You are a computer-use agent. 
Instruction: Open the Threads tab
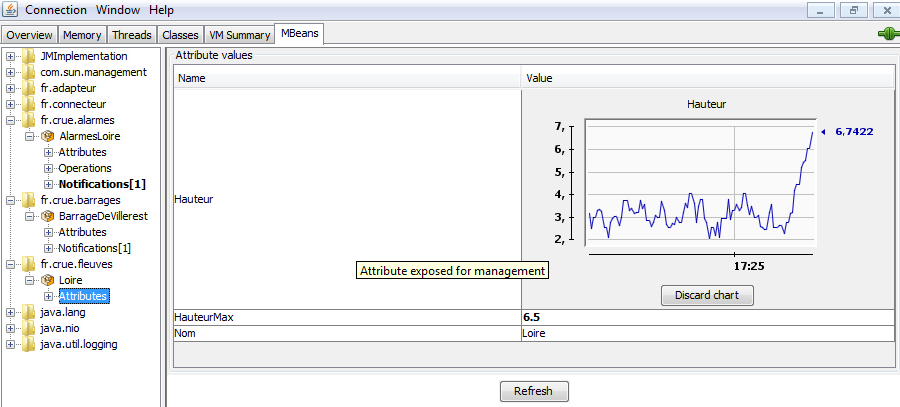pyautogui.click(x=131, y=35)
